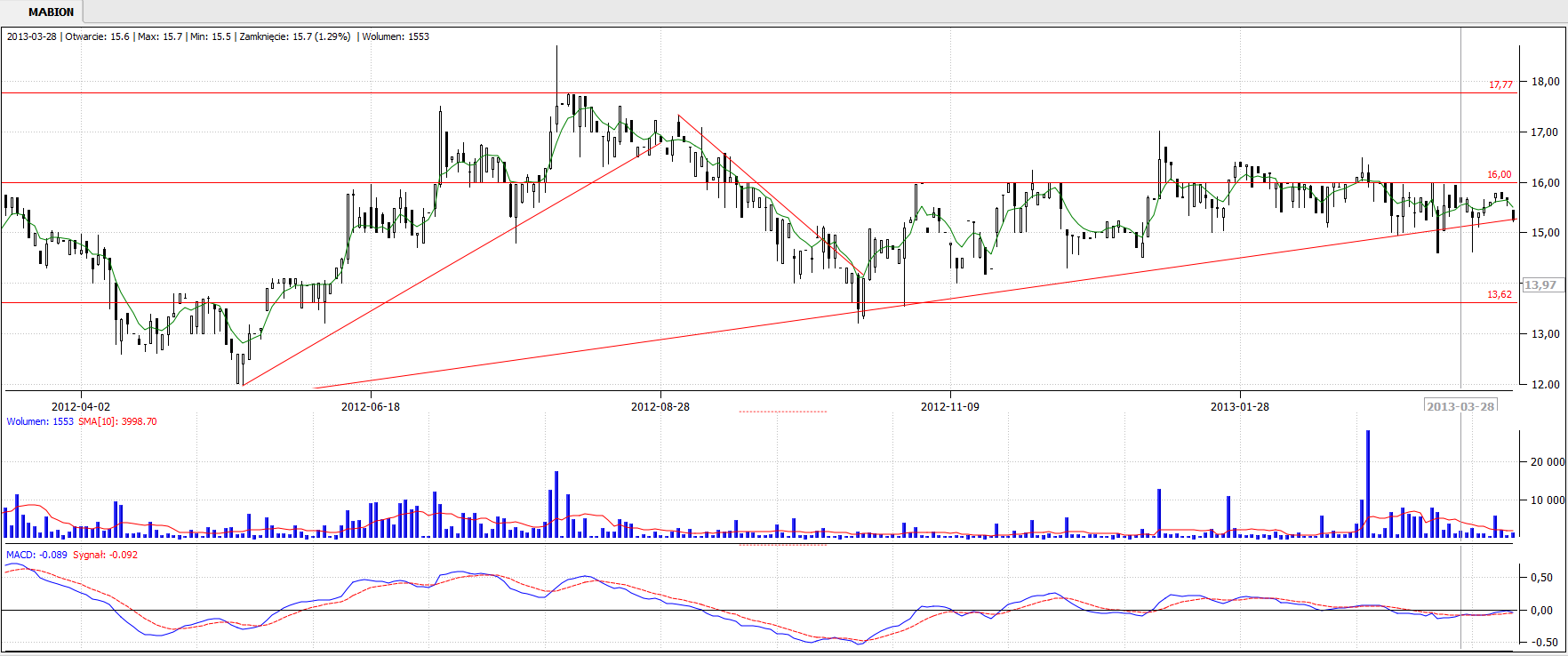
Task: Click the 12,00 price axis label
Action: pyautogui.click(x=1545, y=384)
